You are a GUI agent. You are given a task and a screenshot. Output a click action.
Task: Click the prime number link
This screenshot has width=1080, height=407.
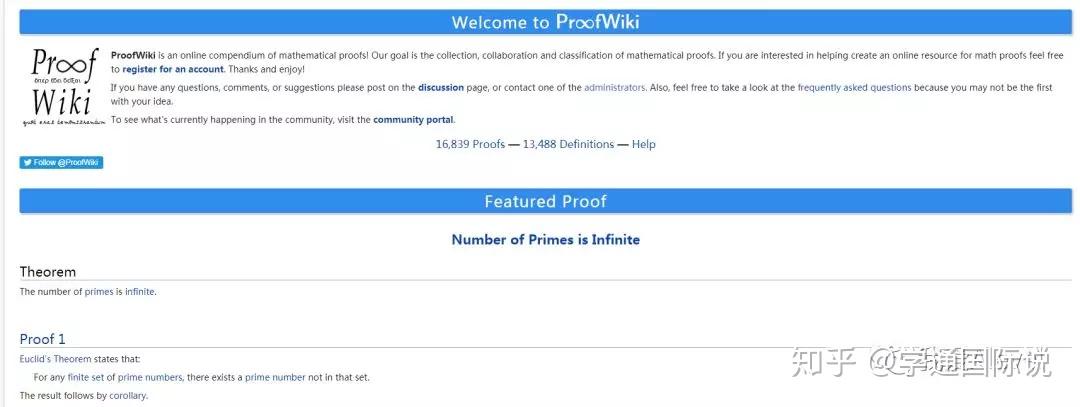point(275,377)
